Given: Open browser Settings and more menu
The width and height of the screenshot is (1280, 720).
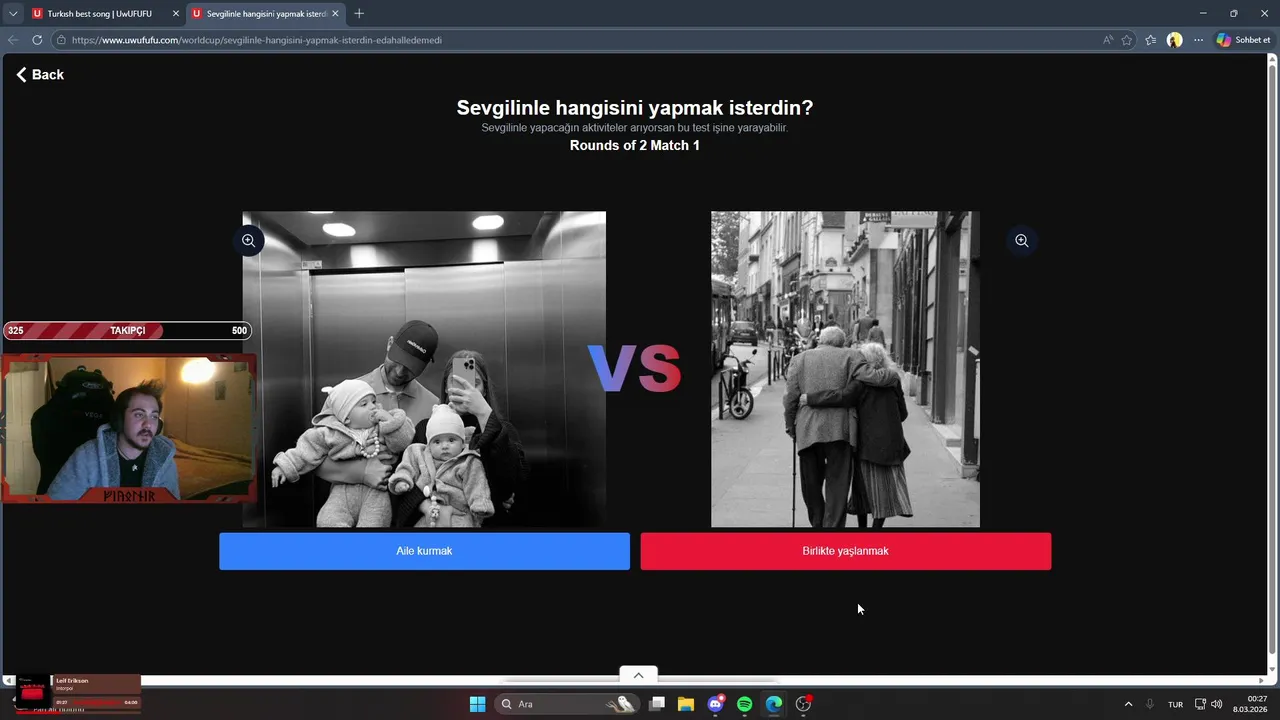Looking at the screenshot, I should click(x=1198, y=40).
